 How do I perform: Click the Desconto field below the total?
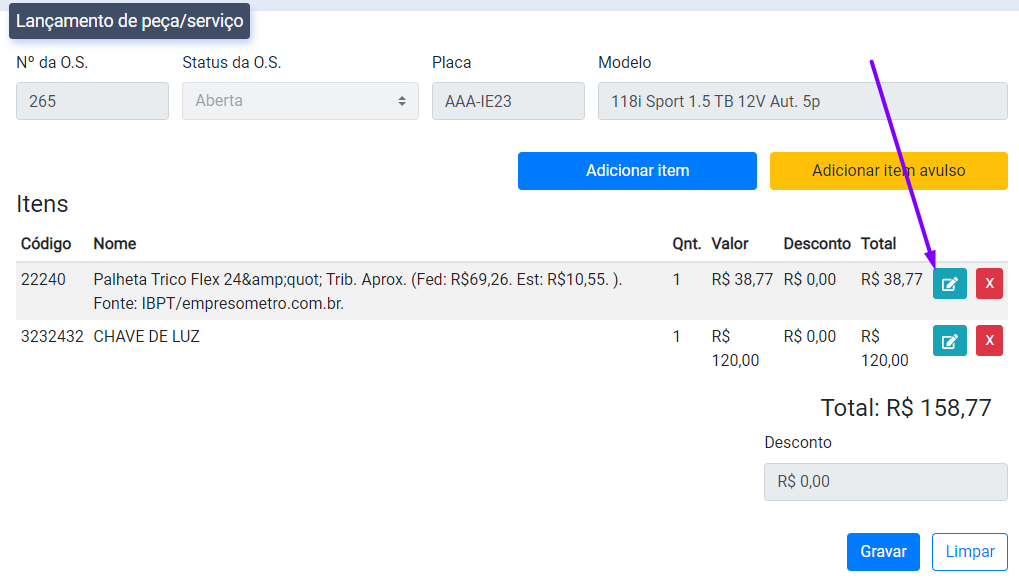point(885,481)
